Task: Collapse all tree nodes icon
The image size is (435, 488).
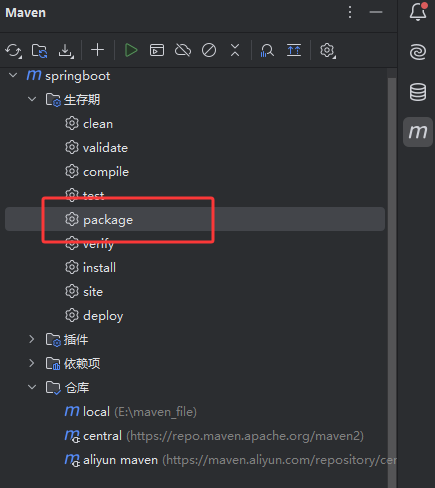Action: [235, 50]
